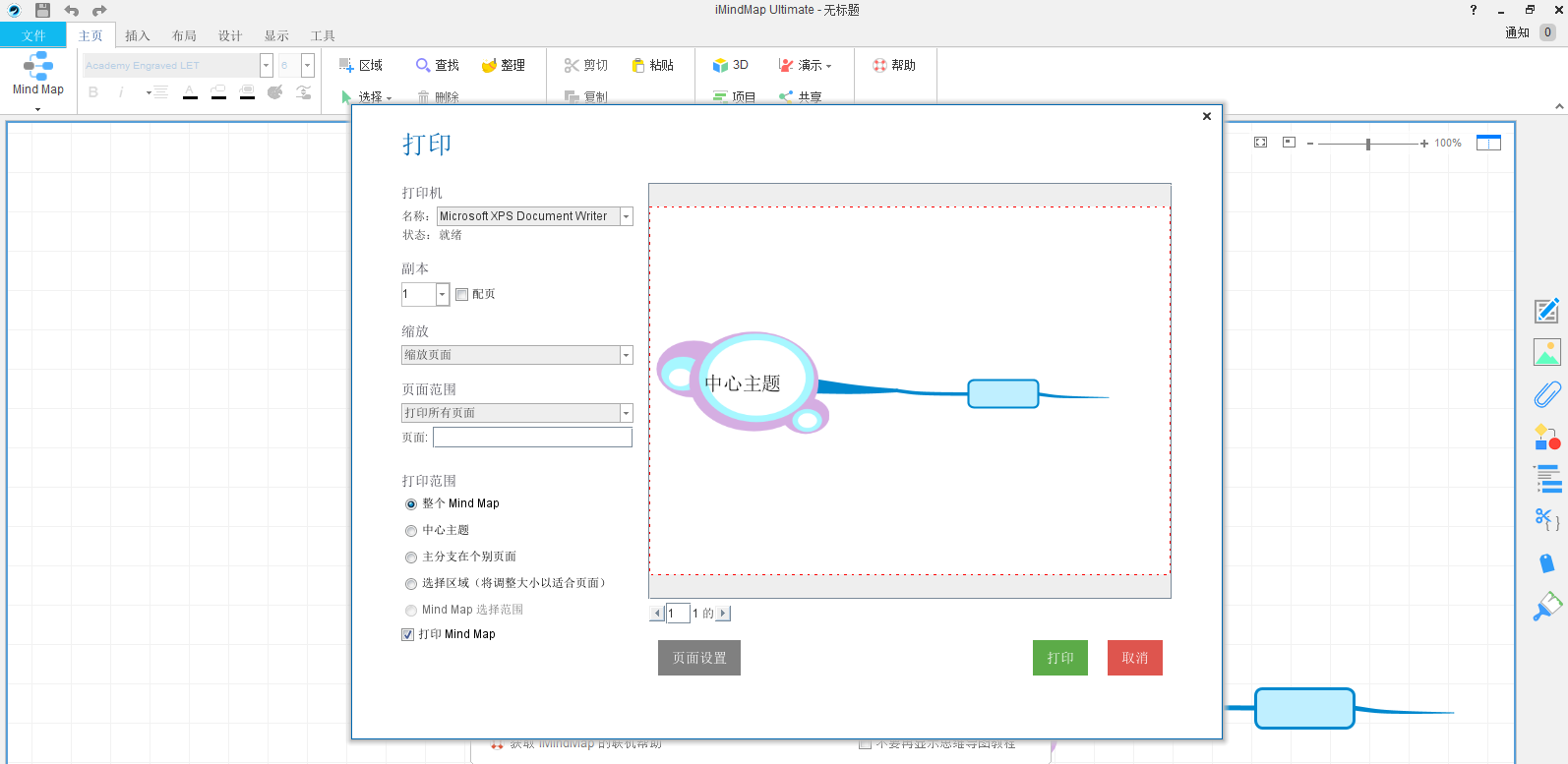Switch to the 设计 tab

click(x=230, y=35)
